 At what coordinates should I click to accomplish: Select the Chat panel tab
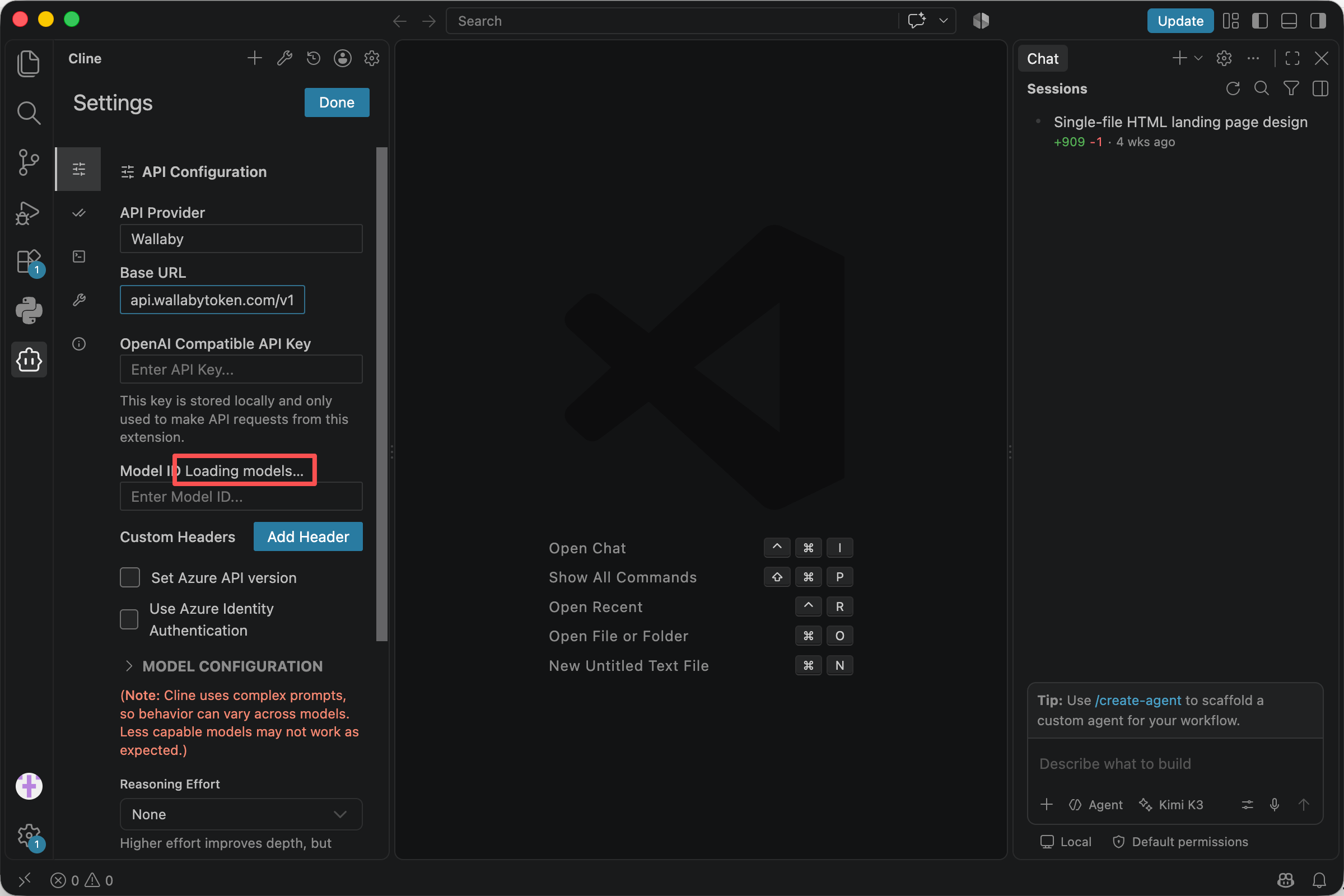[1042, 58]
